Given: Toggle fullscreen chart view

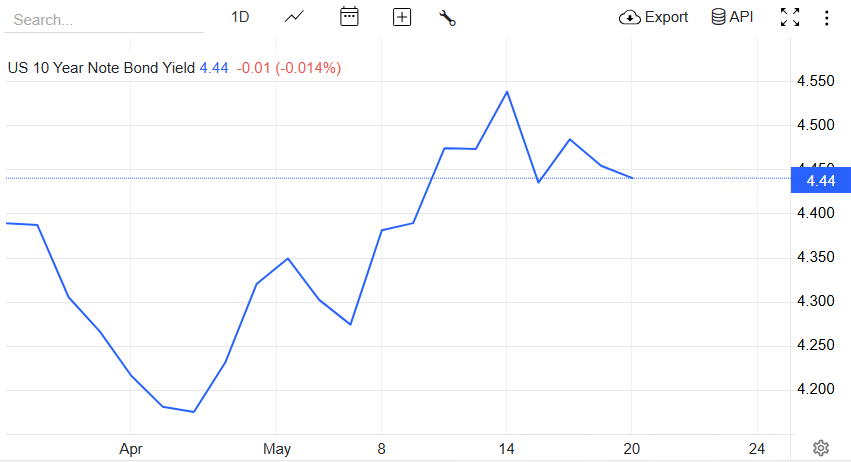Looking at the screenshot, I should coord(790,17).
